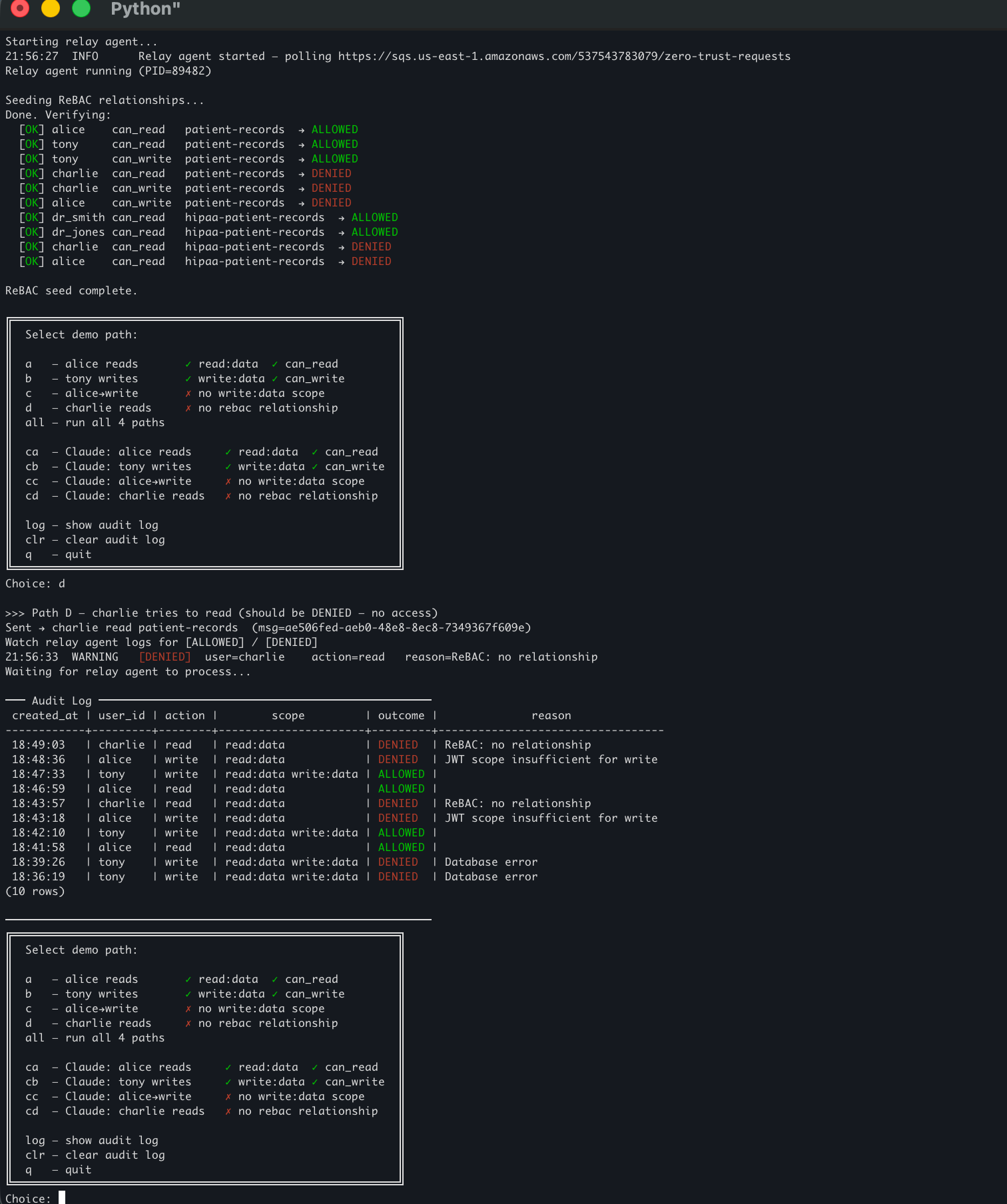Click DENIED in charlie can_read hipaa-patient-records row
The width and height of the screenshot is (1007, 1204).
371,247
